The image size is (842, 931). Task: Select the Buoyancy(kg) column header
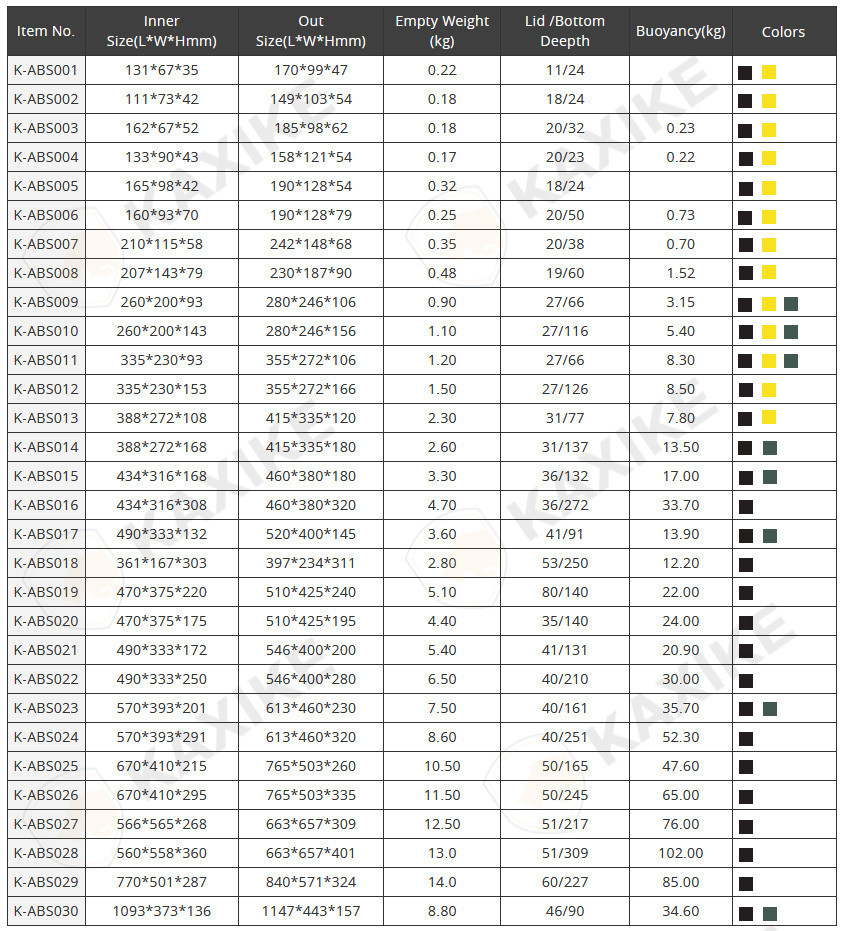681,31
